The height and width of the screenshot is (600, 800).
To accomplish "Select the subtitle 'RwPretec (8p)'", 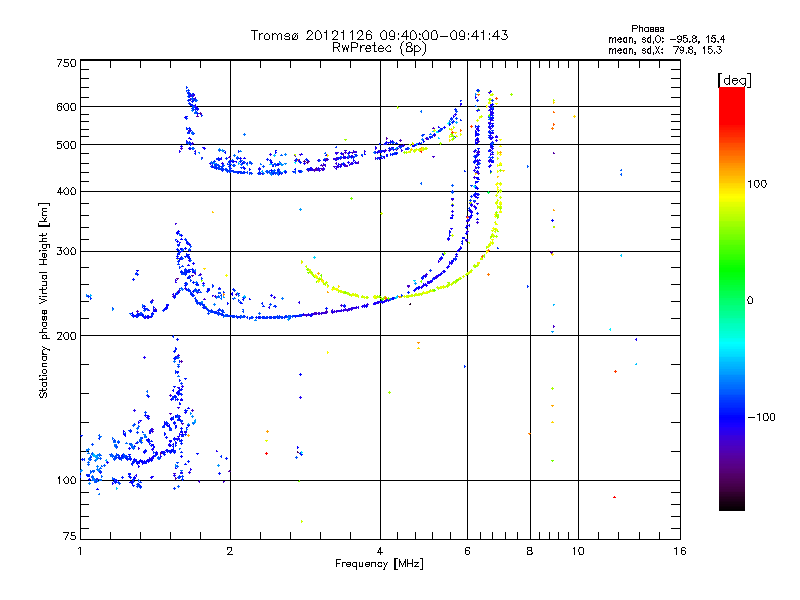I will point(379,48).
